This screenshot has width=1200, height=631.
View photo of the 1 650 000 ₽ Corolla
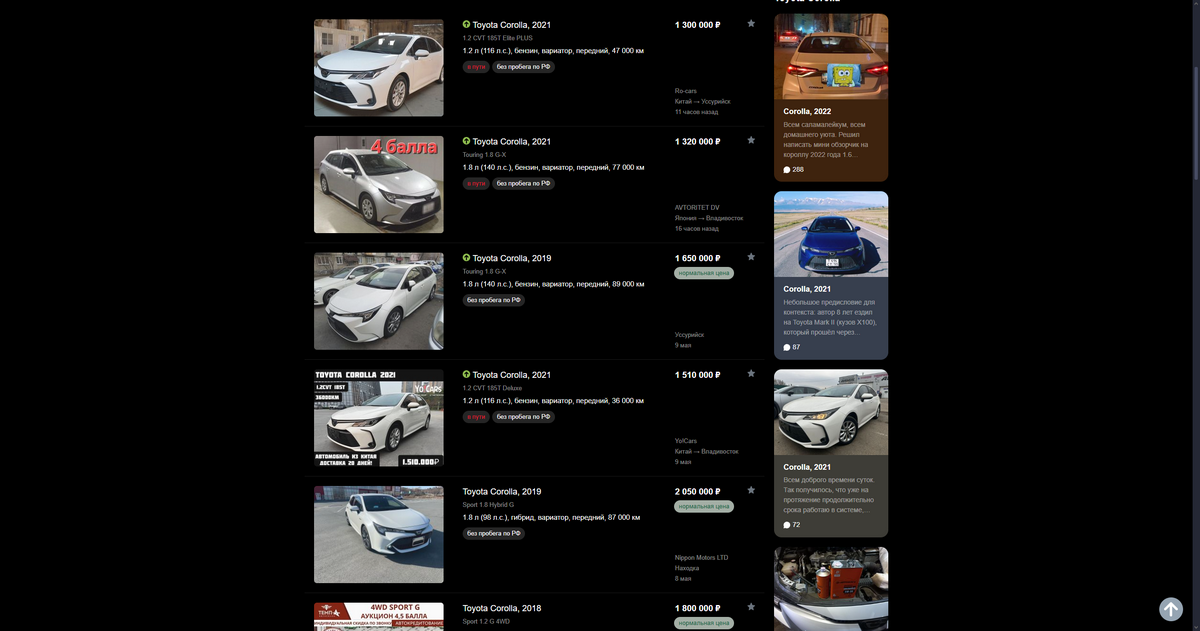[x=379, y=301]
